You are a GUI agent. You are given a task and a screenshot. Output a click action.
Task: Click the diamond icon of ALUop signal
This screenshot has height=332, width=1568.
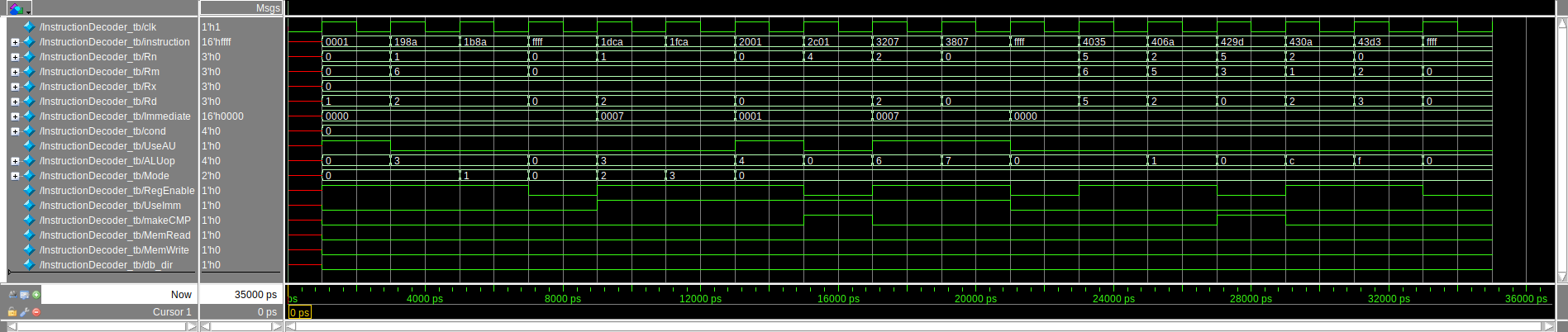[29, 161]
